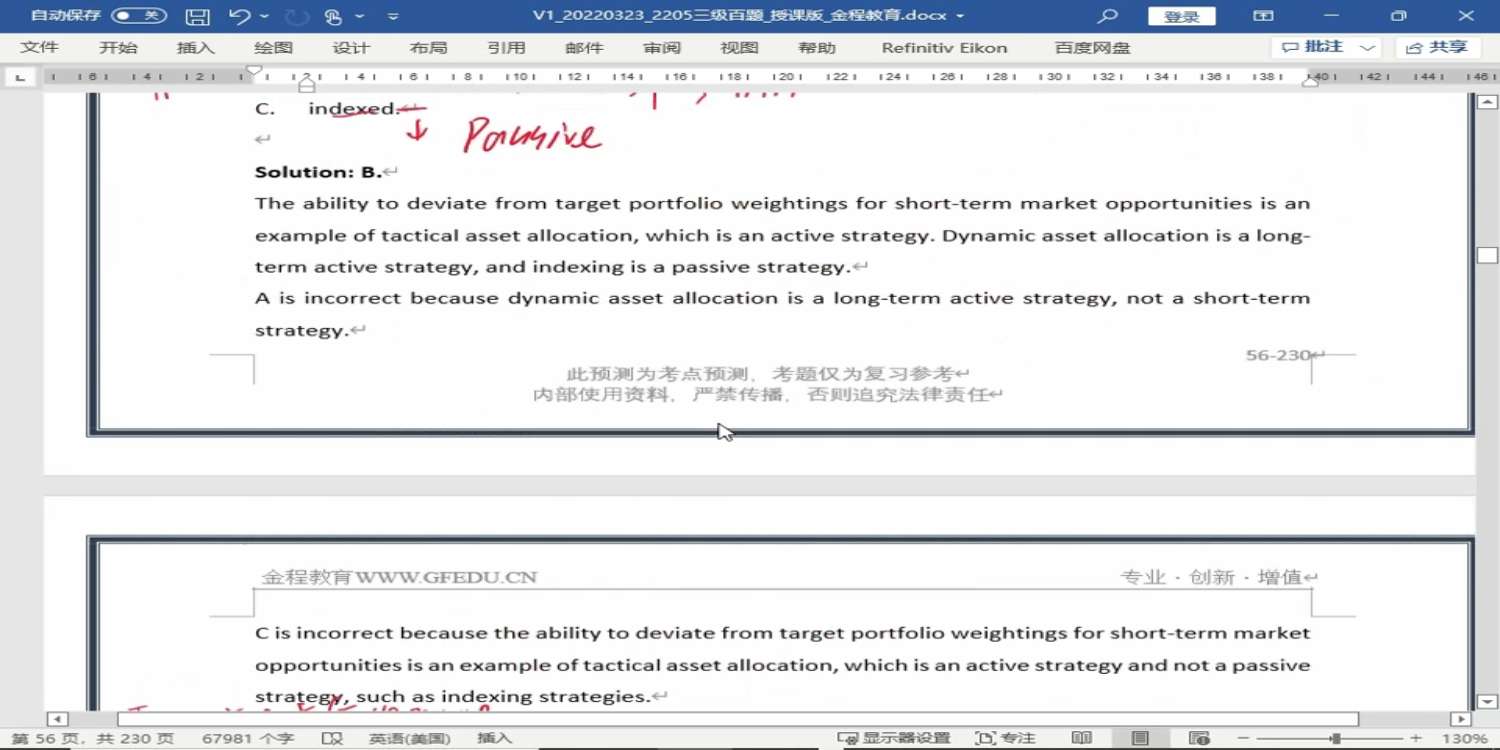Viewport: 1500px width, 750px height.
Task: Open the 布局 Layout tab
Action: click(428, 48)
